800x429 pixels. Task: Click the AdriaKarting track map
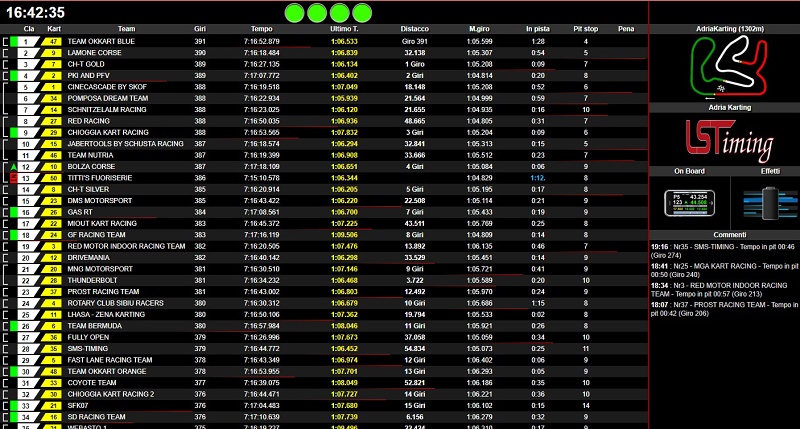coord(728,67)
